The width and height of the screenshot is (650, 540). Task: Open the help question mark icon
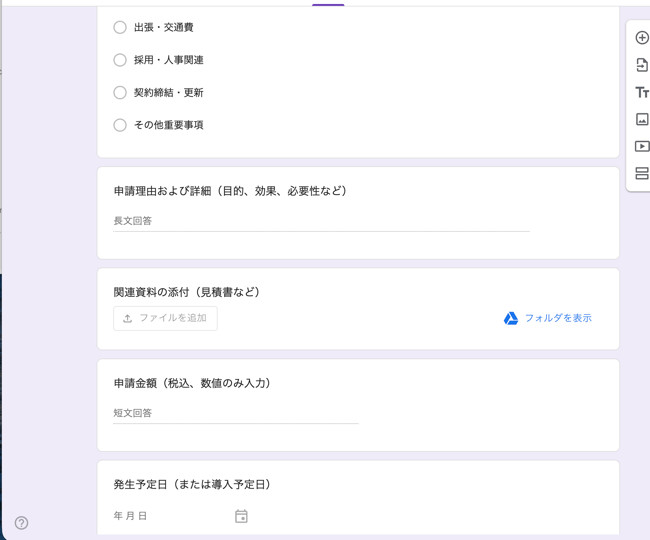click(21, 523)
